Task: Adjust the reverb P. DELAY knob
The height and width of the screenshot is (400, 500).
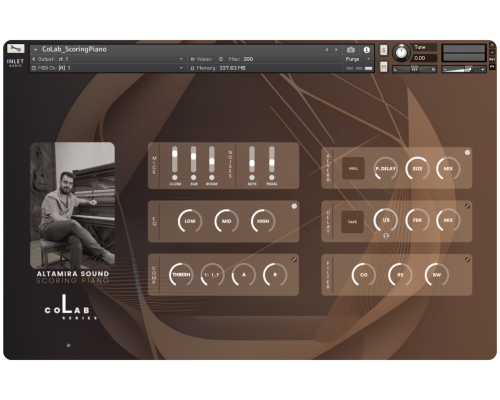Action: click(x=385, y=168)
